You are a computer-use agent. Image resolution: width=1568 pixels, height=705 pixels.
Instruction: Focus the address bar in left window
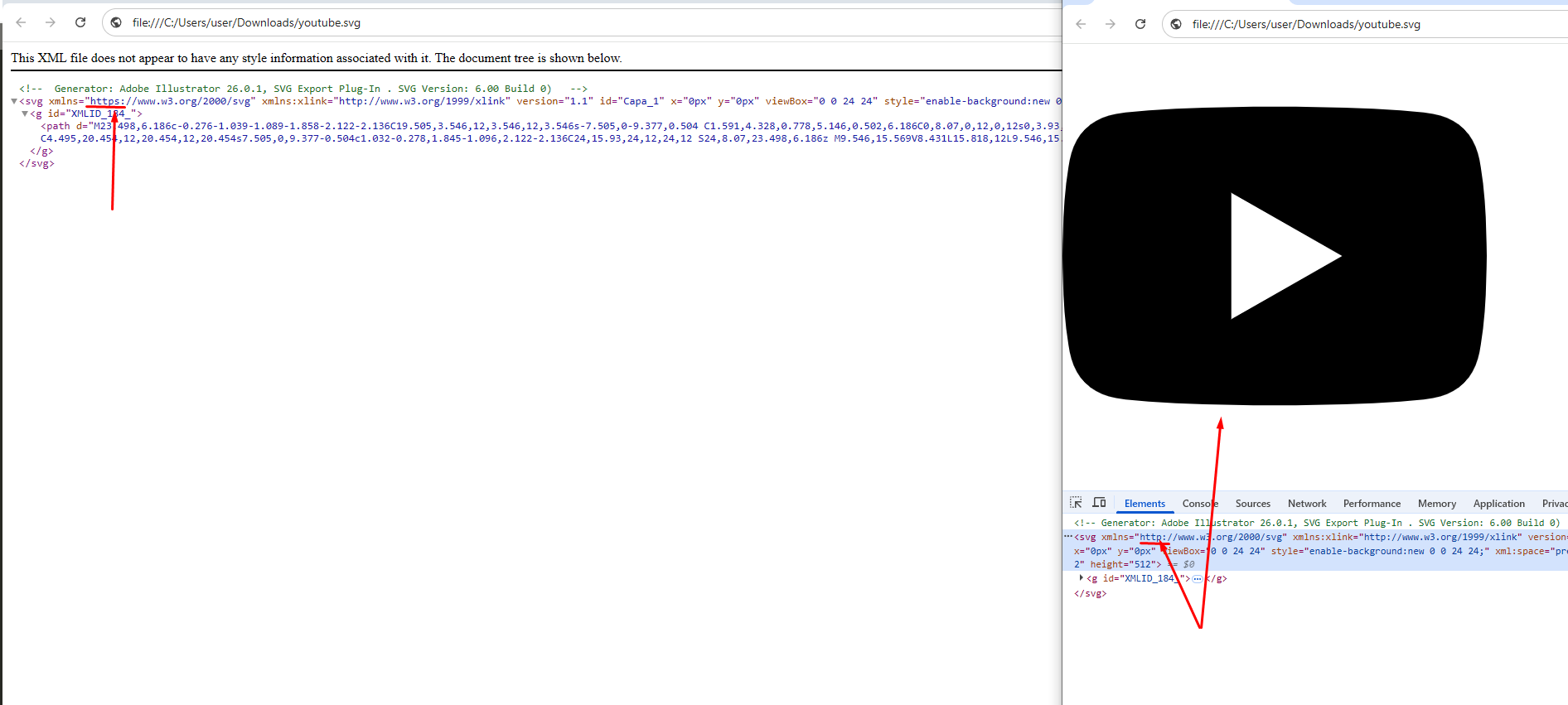point(580,22)
